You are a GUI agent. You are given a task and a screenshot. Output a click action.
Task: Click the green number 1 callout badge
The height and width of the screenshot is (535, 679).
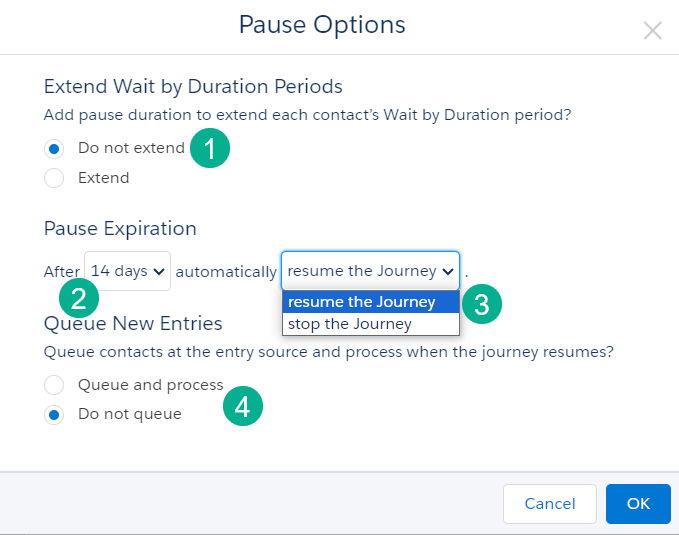click(210, 149)
